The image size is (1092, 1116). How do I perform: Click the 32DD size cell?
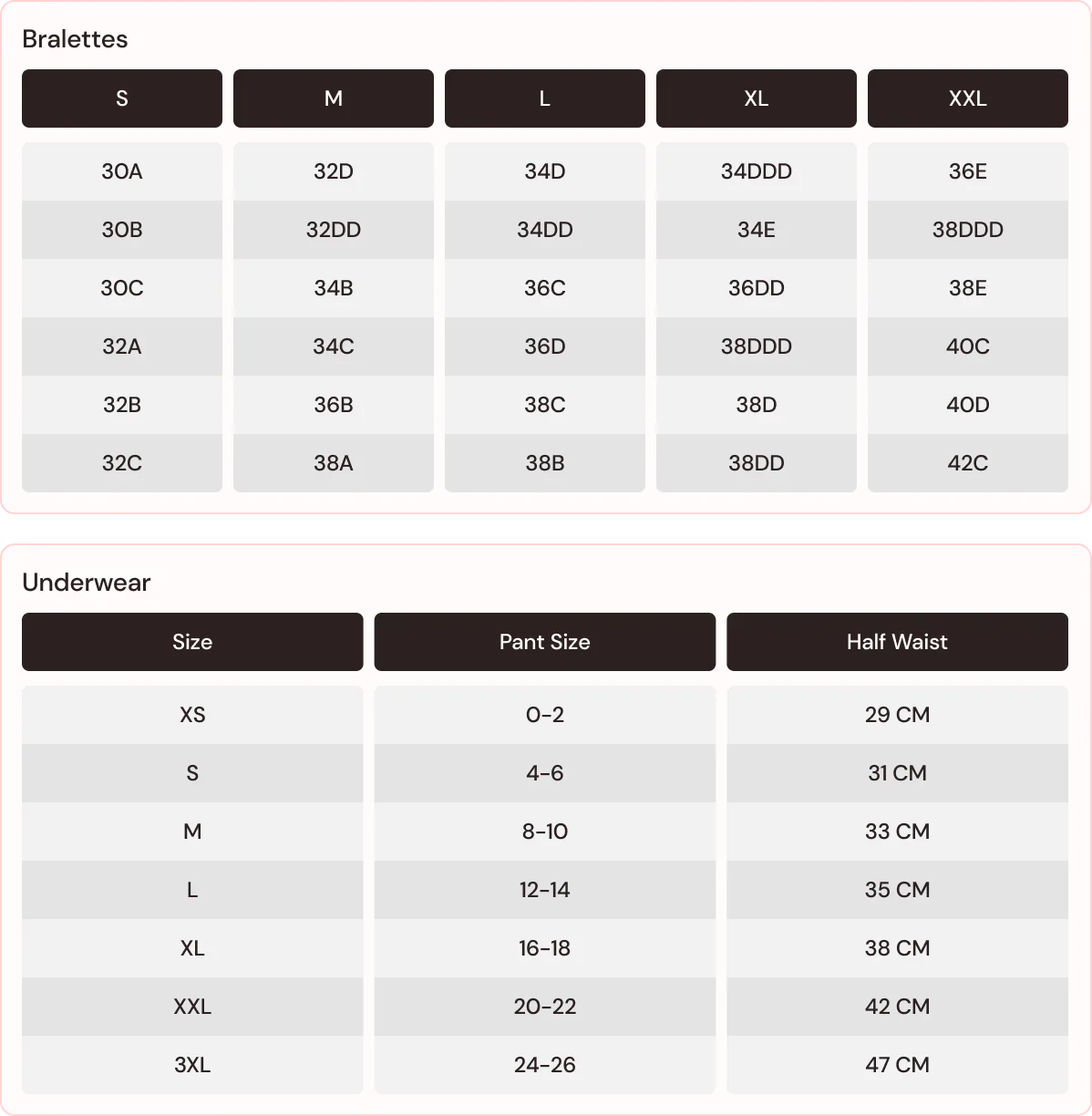[334, 230]
